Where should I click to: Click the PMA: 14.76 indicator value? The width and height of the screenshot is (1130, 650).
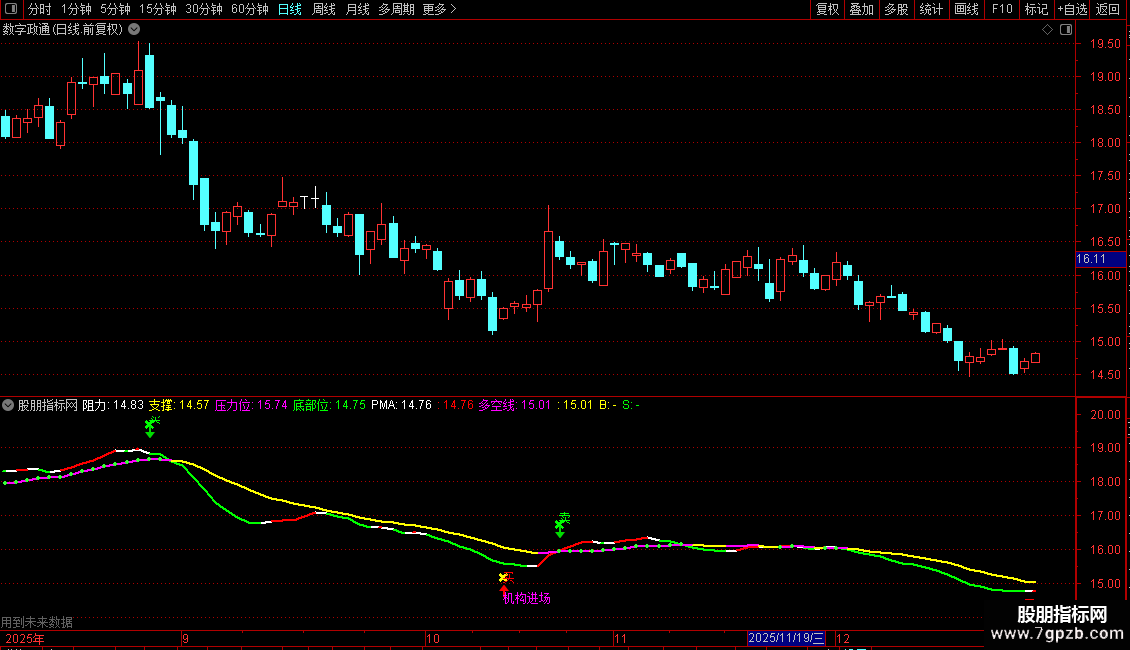pyautogui.click(x=401, y=405)
